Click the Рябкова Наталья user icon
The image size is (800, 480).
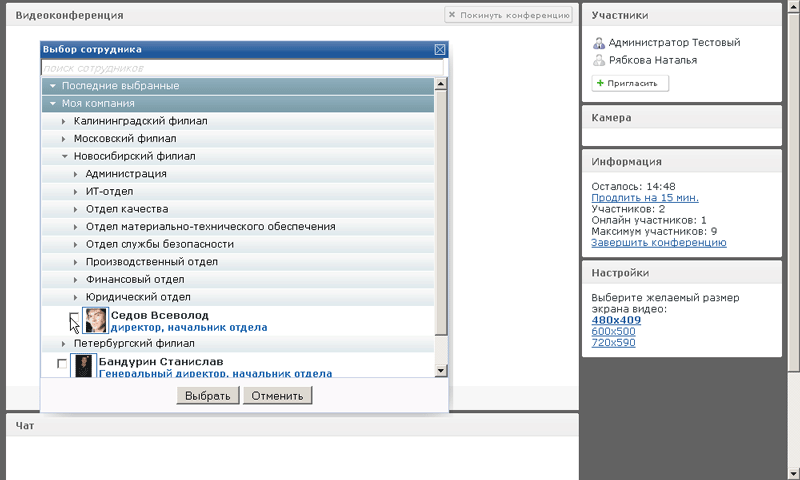598,61
